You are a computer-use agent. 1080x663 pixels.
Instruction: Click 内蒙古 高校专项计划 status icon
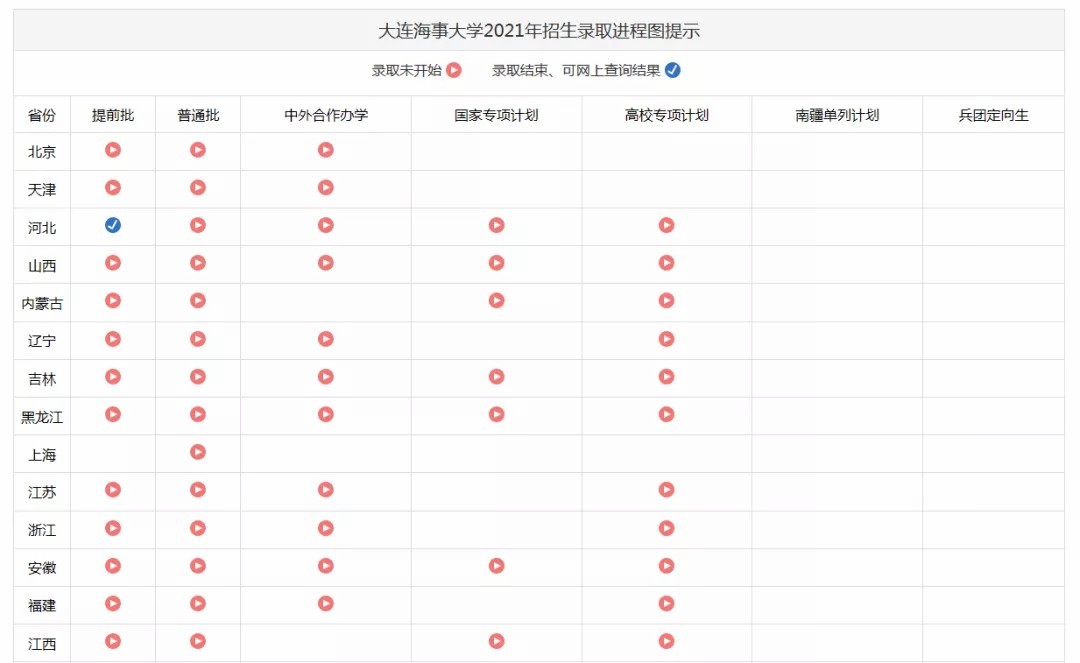pos(666,301)
